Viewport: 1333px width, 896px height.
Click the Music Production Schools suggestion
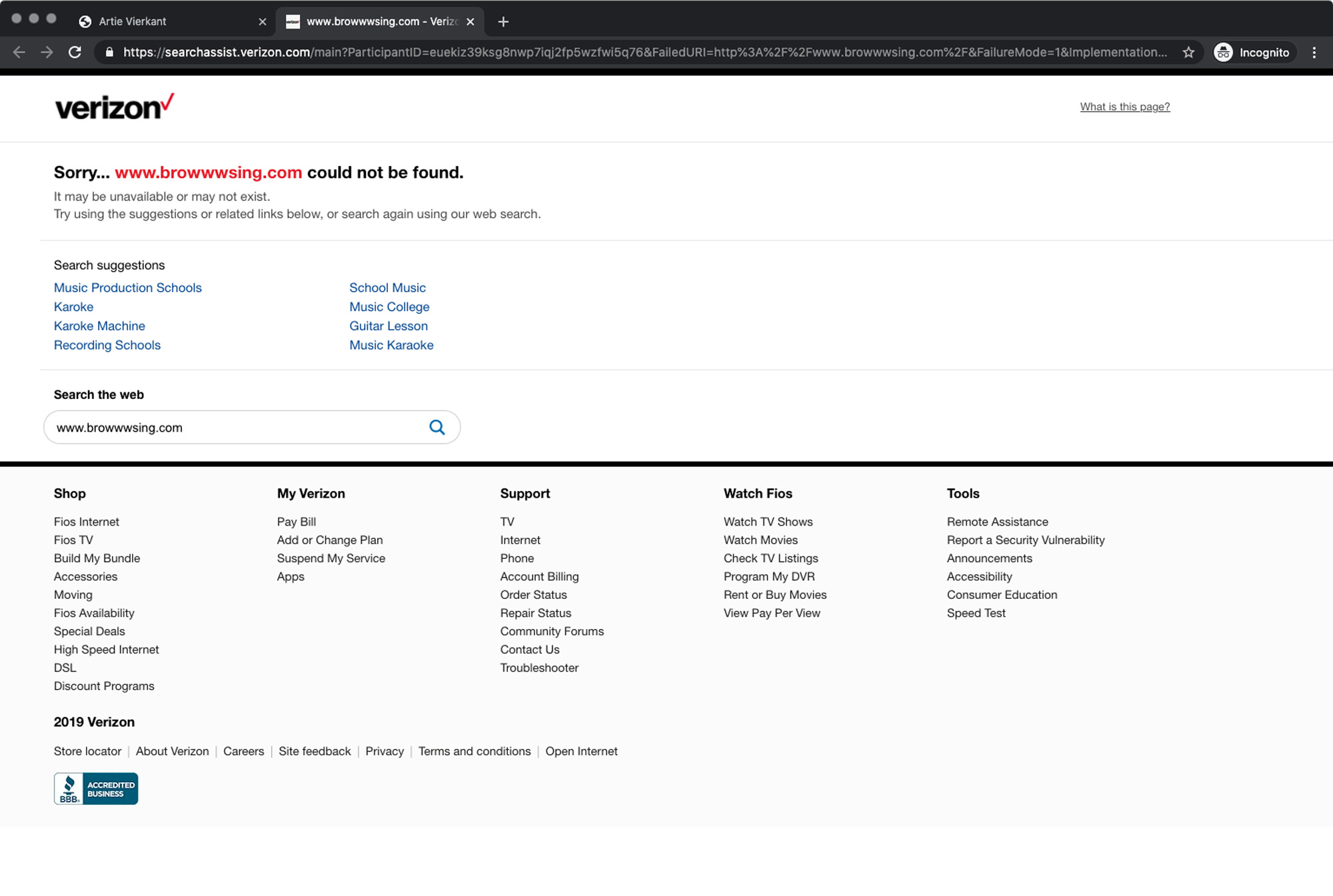point(127,288)
